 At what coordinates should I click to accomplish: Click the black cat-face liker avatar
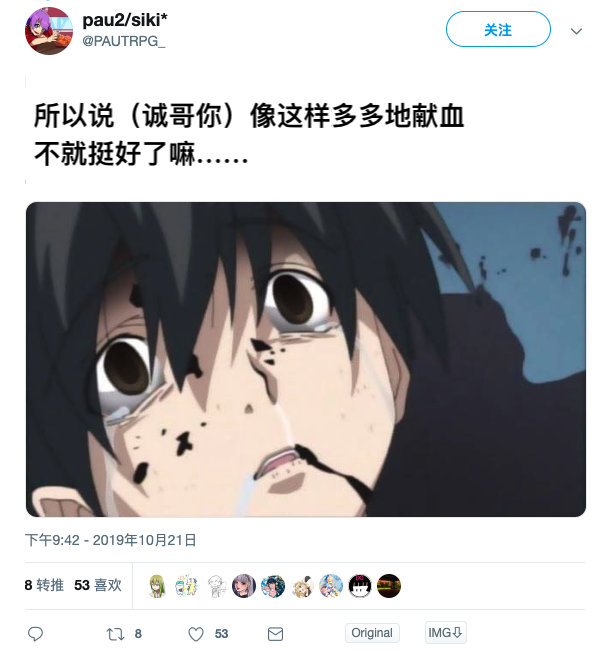tap(360, 586)
